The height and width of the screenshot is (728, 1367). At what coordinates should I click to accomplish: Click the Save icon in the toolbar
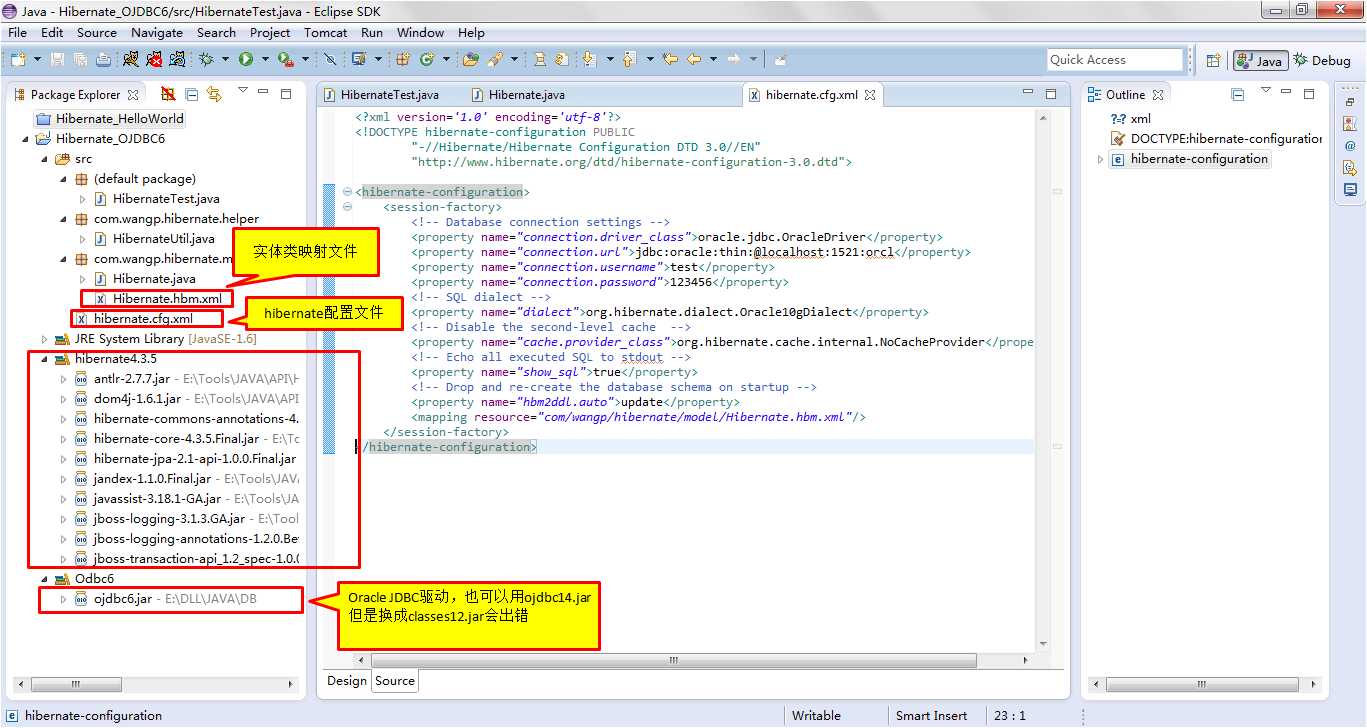tap(57, 60)
